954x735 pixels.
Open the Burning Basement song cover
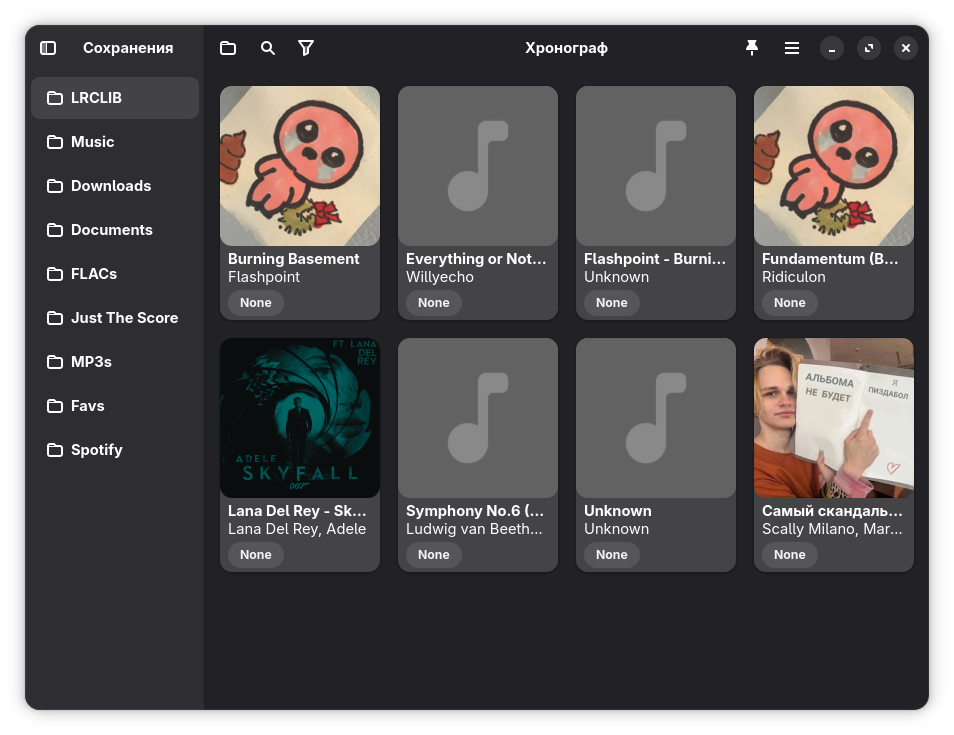(300, 166)
